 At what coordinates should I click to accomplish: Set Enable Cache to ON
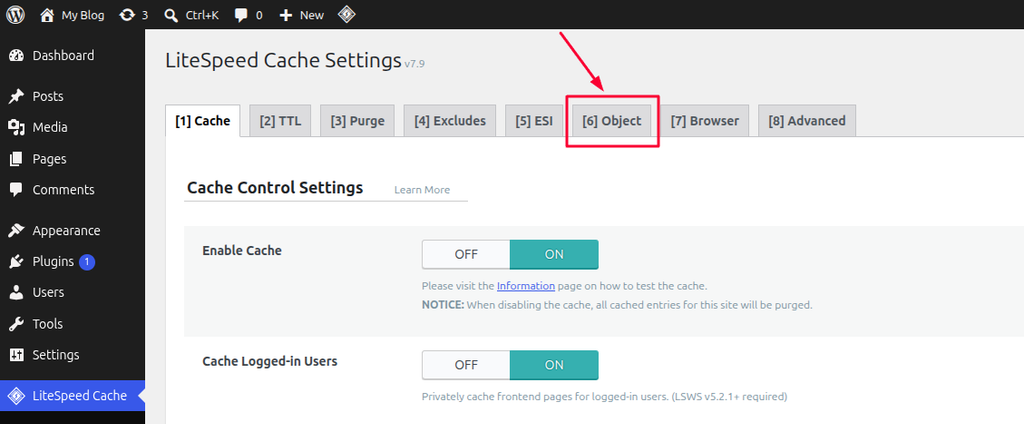click(554, 255)
